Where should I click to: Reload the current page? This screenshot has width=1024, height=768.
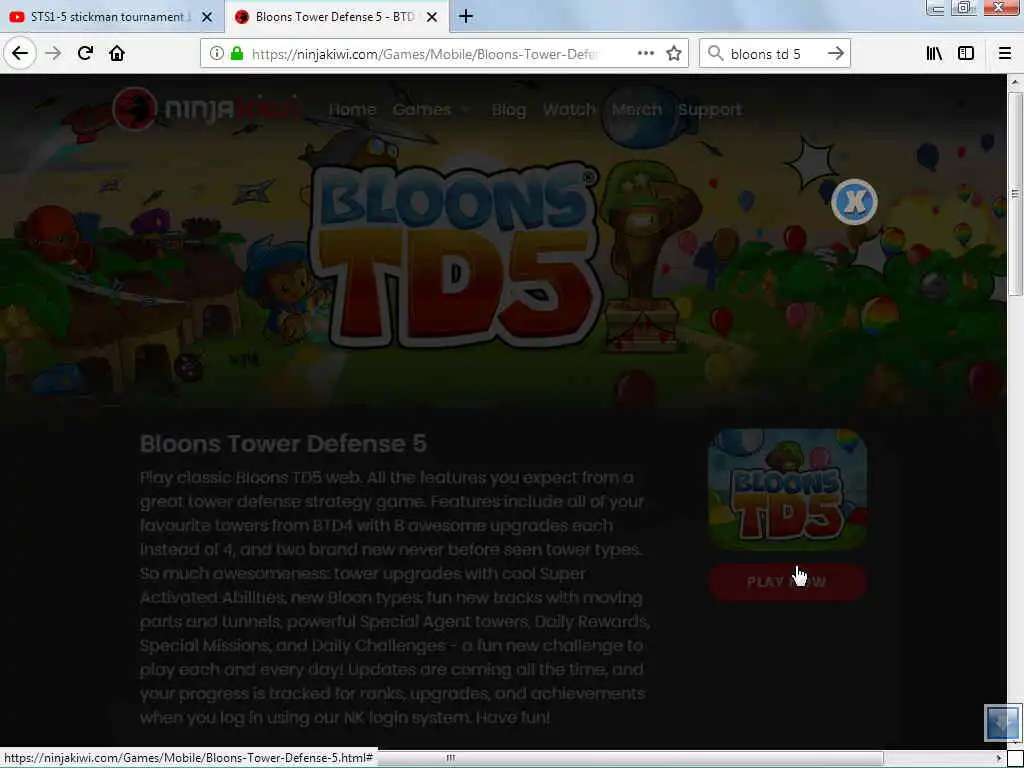pyautogui.click(x=85, y=54)
